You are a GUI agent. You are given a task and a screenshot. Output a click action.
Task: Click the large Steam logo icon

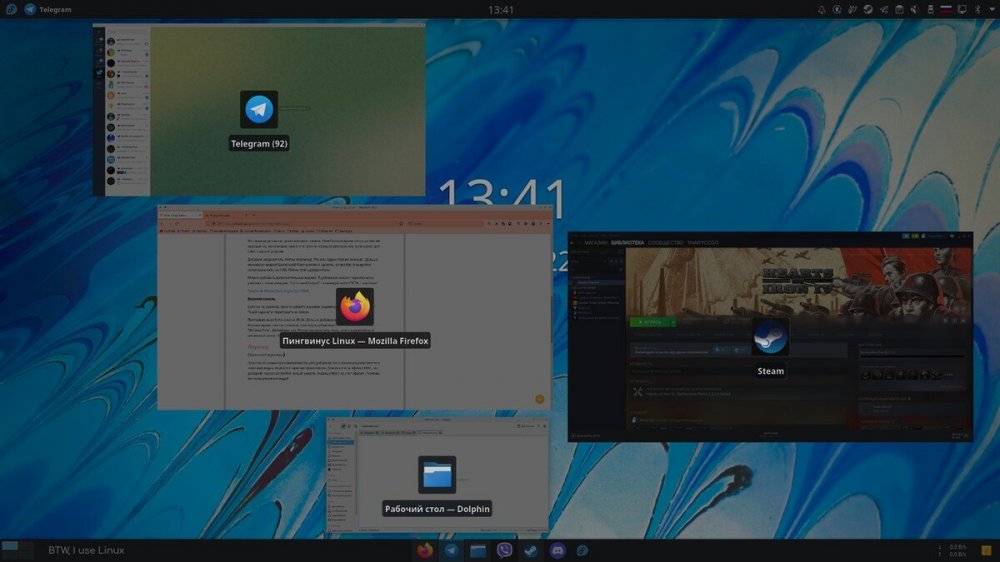[x=770, y=337]
